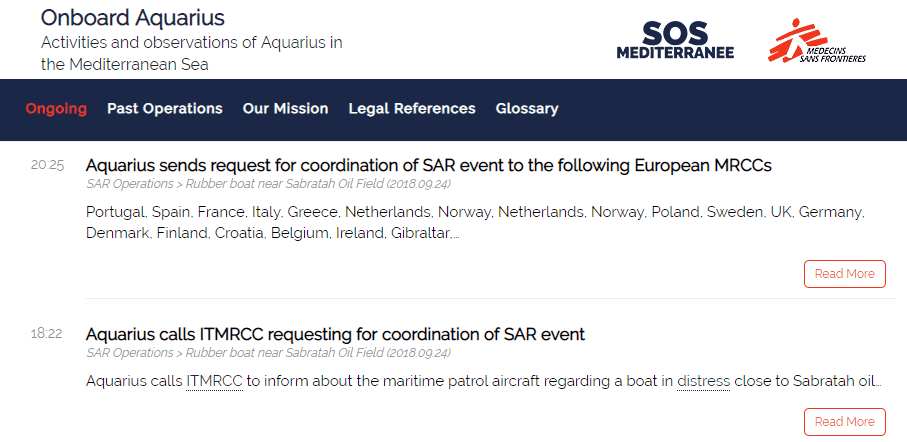This screenshot has width=907, height=442.
Task: Switch to Past Operations menu item
Action: [165, 109]
